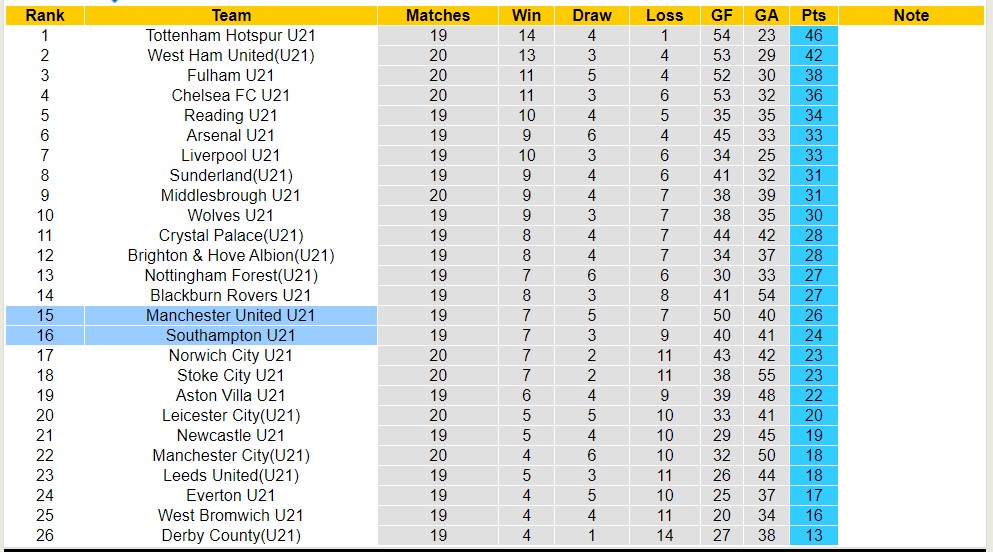
Task: Select highlighted Manchester United U21 row
Action: 231,315
